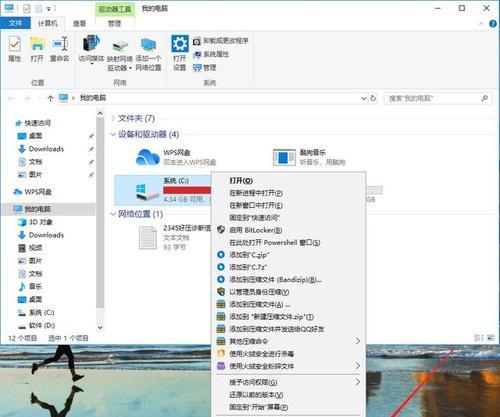Screen dimensions: 500x417
Task: Open the WPS网盘 cloud drive icon
Action: [x=147, y=157]
